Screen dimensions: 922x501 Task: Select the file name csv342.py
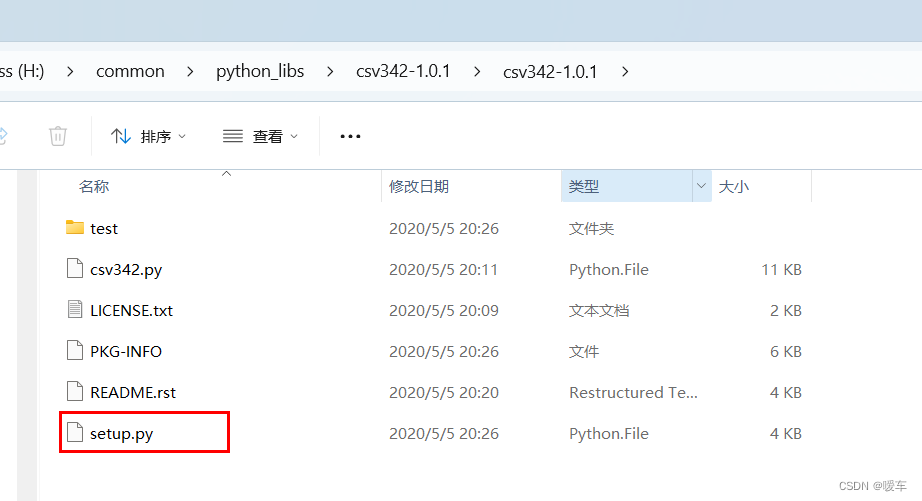[x=126, y=270]
